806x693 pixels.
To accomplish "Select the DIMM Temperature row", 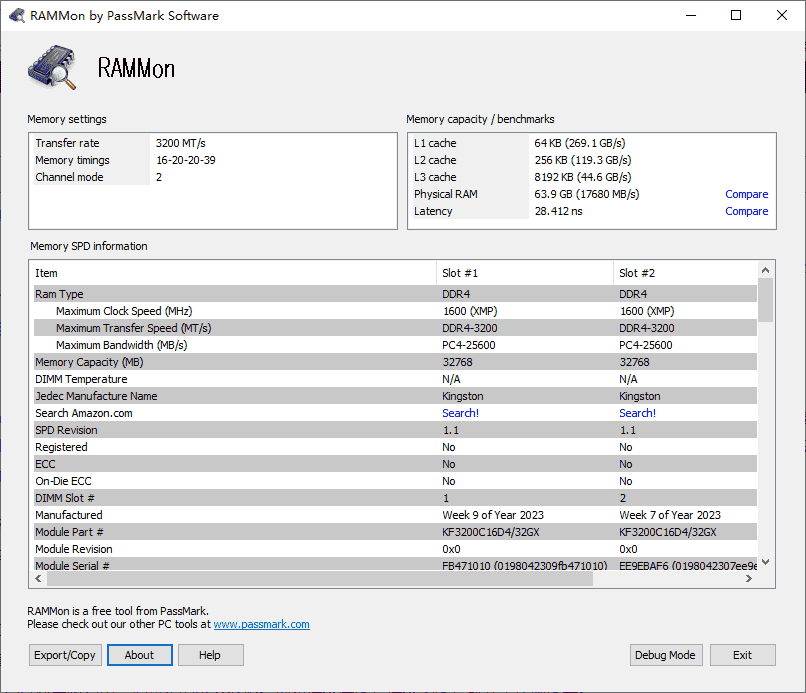I will point(395,379).
